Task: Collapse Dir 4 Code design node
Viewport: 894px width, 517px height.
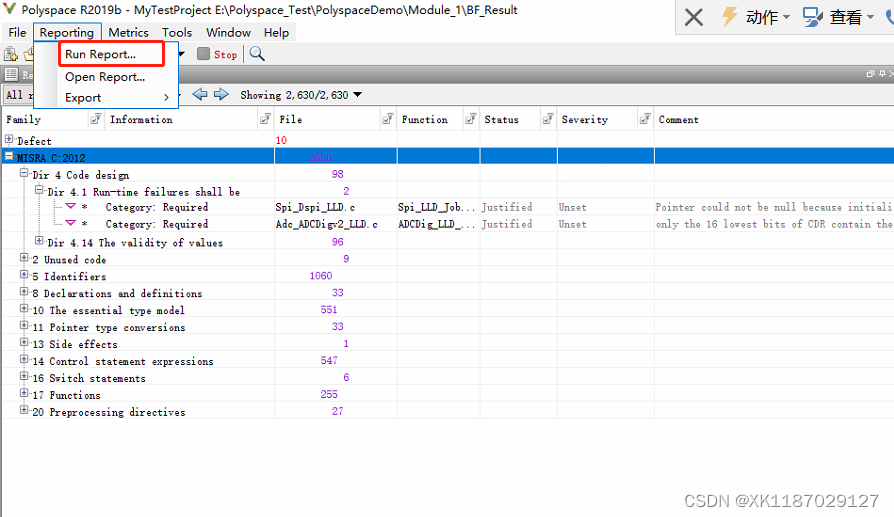Action: (x=24, y=173)
